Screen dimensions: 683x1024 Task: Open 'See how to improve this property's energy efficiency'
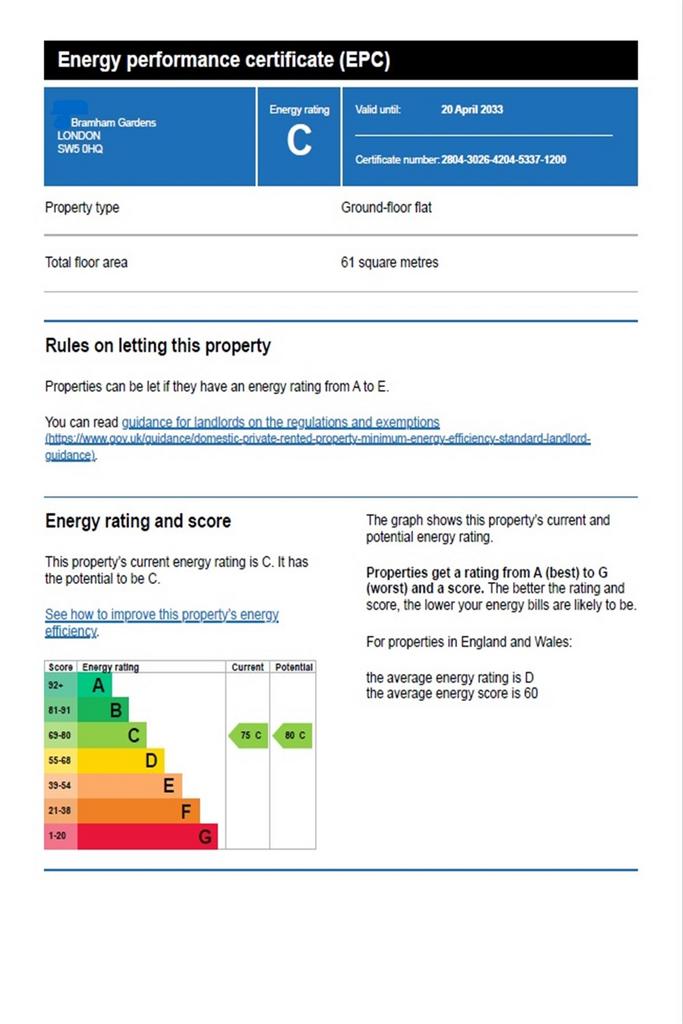click(161, 622)
